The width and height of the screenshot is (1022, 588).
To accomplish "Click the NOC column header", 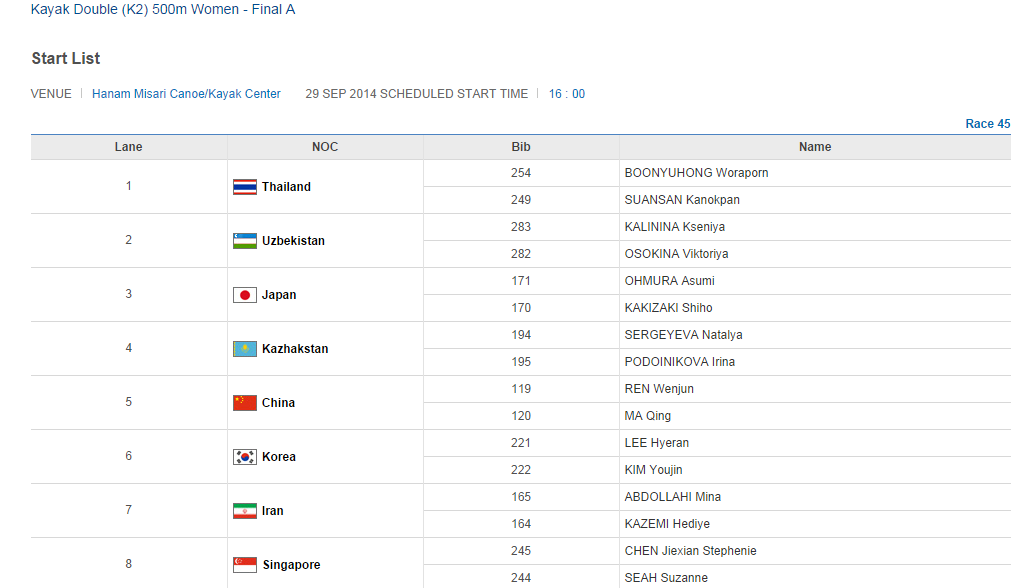I will point(325,147).
